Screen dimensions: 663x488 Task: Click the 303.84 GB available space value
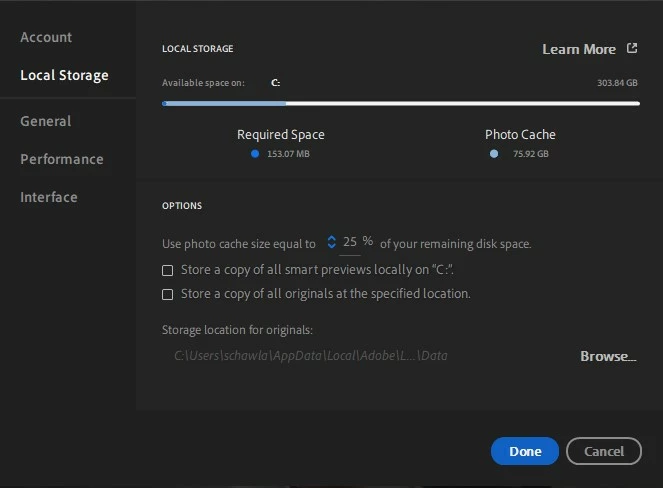617,83
